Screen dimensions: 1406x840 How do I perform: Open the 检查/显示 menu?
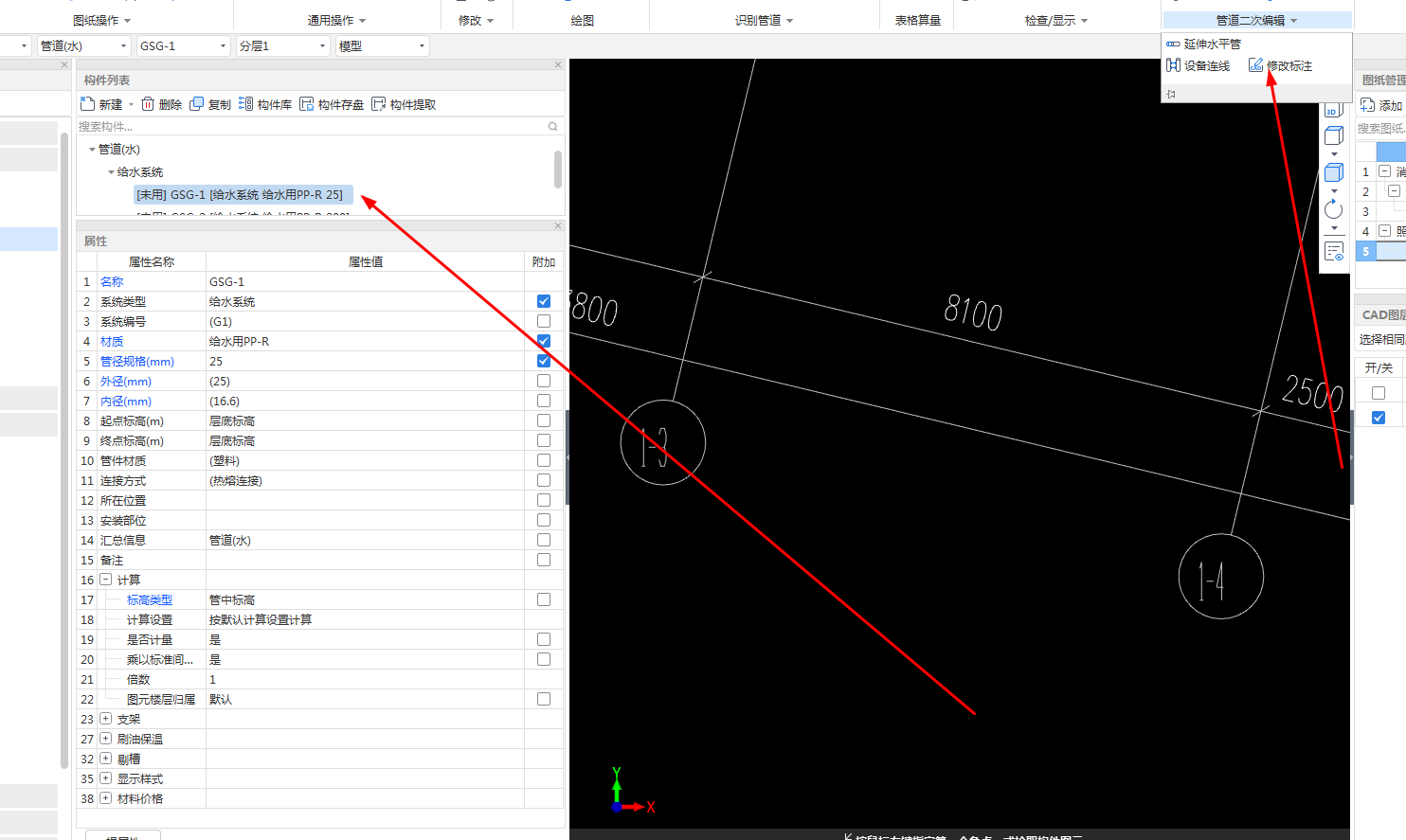[1056, 20]
